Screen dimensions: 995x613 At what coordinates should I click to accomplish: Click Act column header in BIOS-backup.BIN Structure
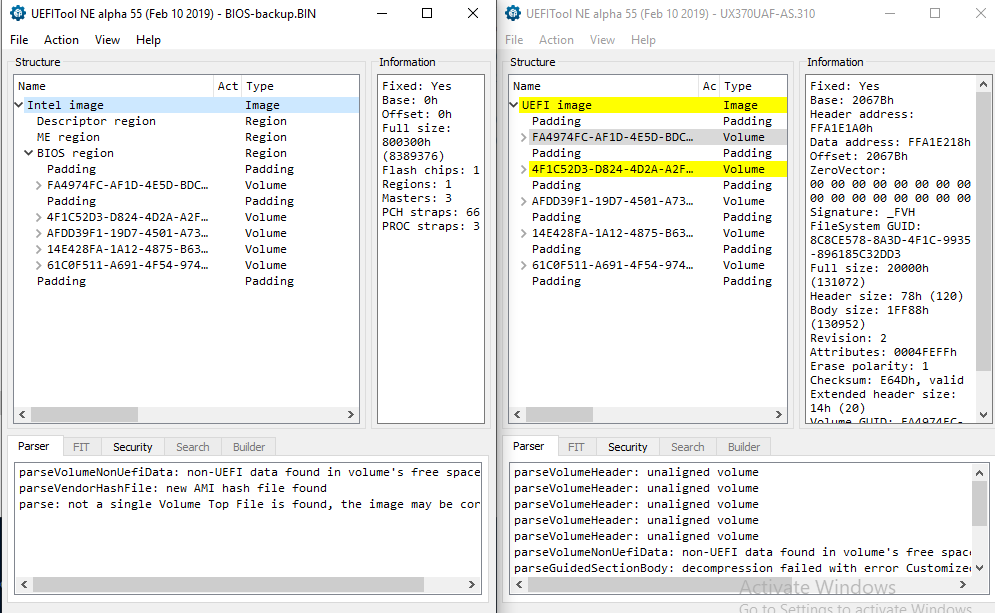click(x=228, y=86)
